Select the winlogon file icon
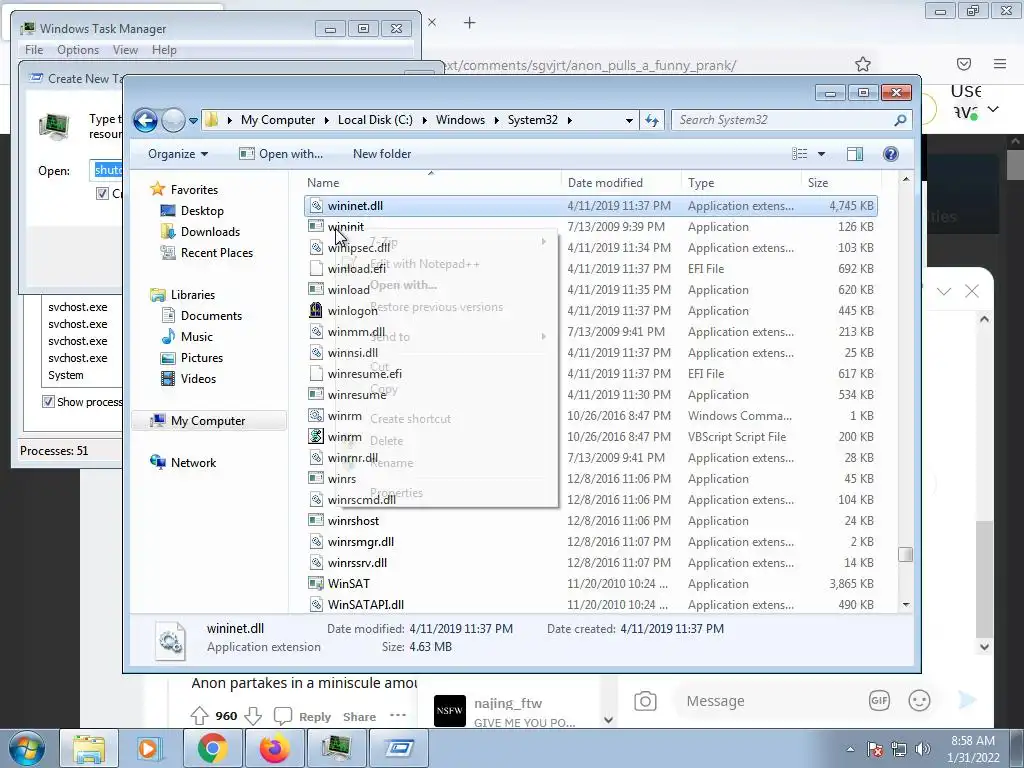The height and width of the screenshot is (768, 1024). 316,311
